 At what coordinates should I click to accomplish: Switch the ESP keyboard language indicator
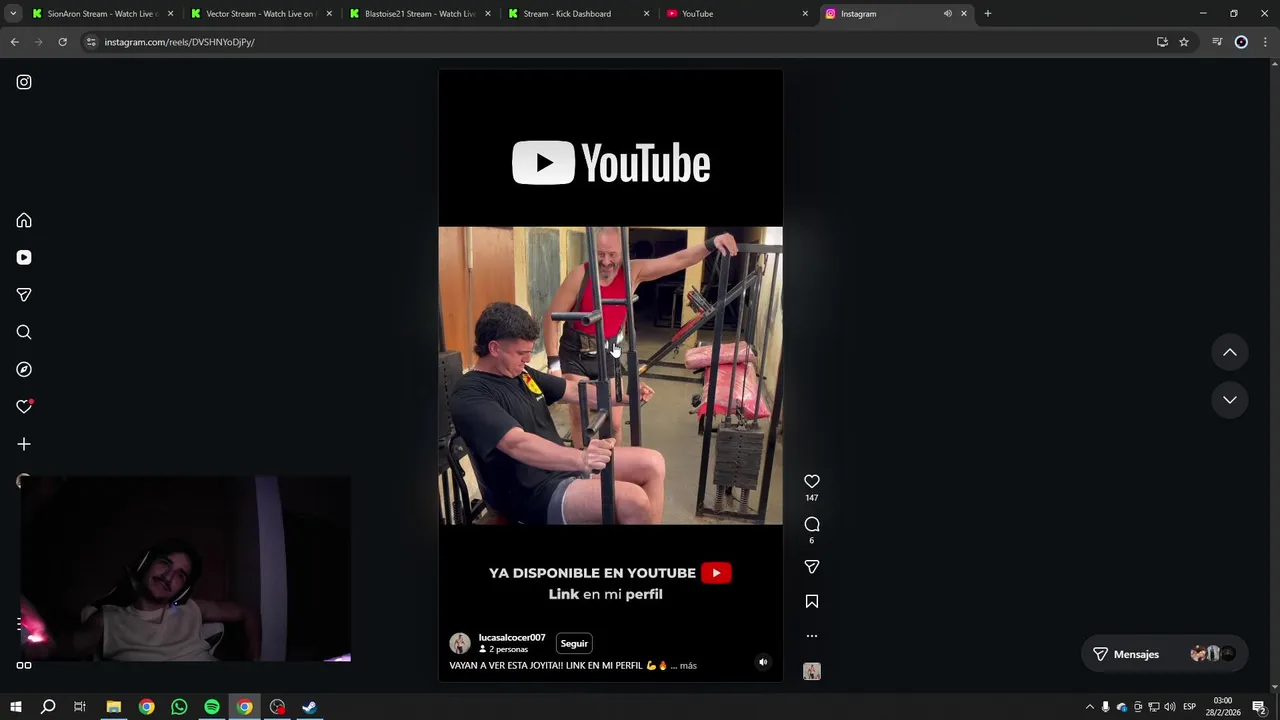click(1190, 707)
